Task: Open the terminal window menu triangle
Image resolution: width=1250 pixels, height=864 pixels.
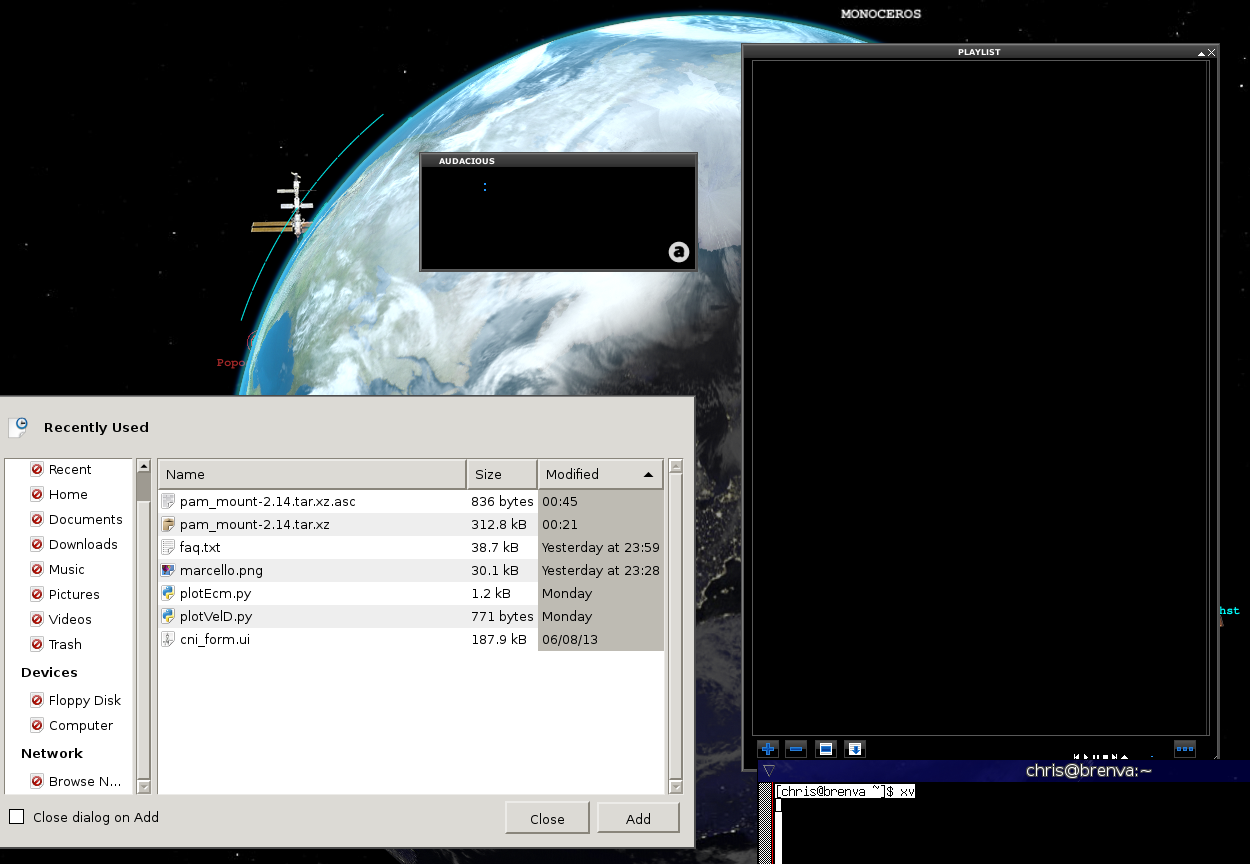Action: 768,770
